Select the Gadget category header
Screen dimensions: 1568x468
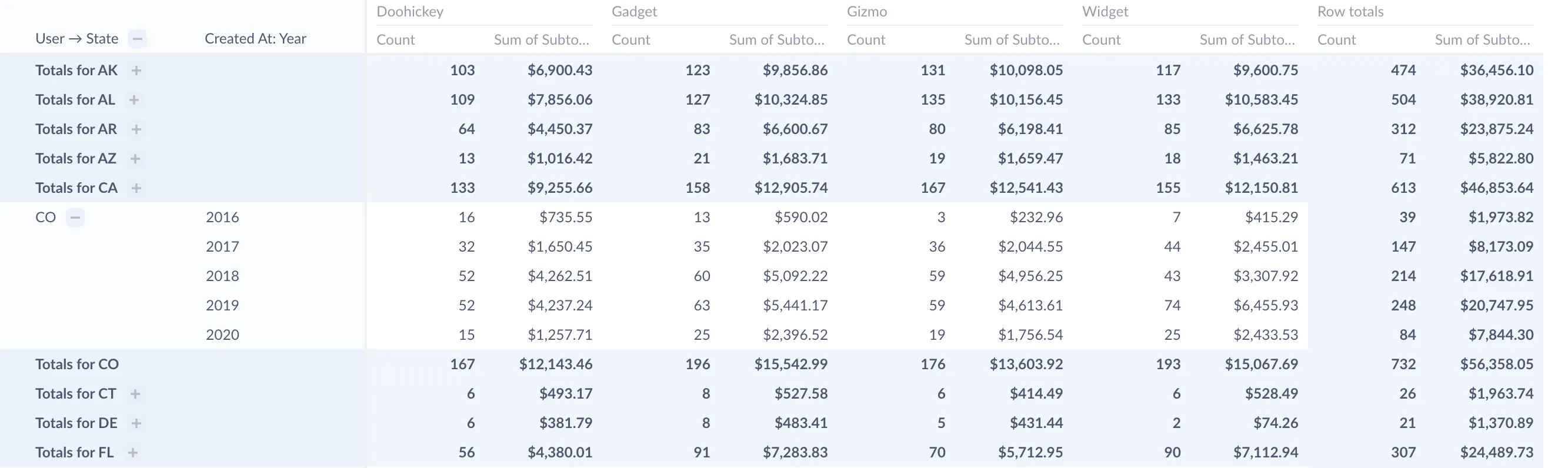point(634,12)
